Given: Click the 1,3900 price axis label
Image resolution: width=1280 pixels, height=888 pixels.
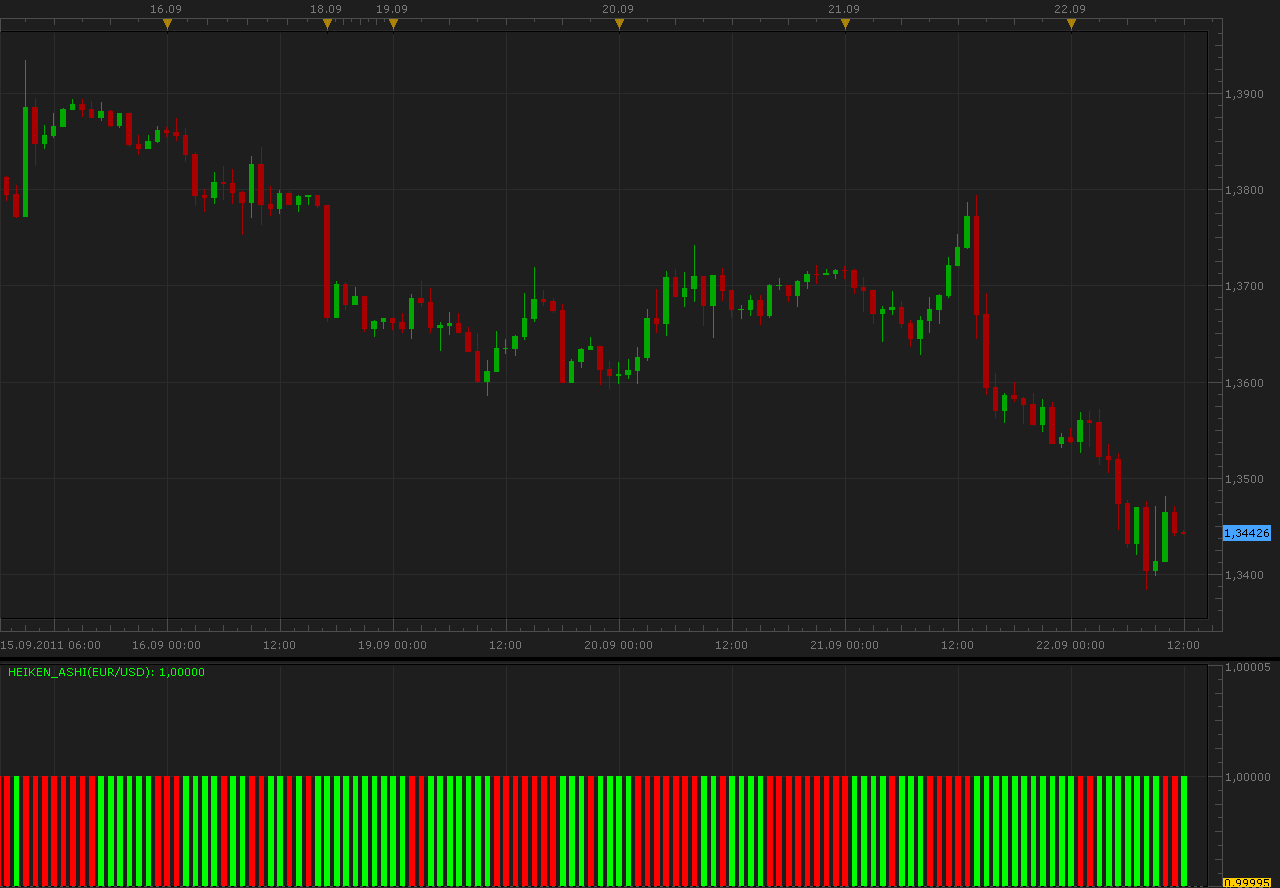Looking at the screenshot, I should tap(1244, 94).
